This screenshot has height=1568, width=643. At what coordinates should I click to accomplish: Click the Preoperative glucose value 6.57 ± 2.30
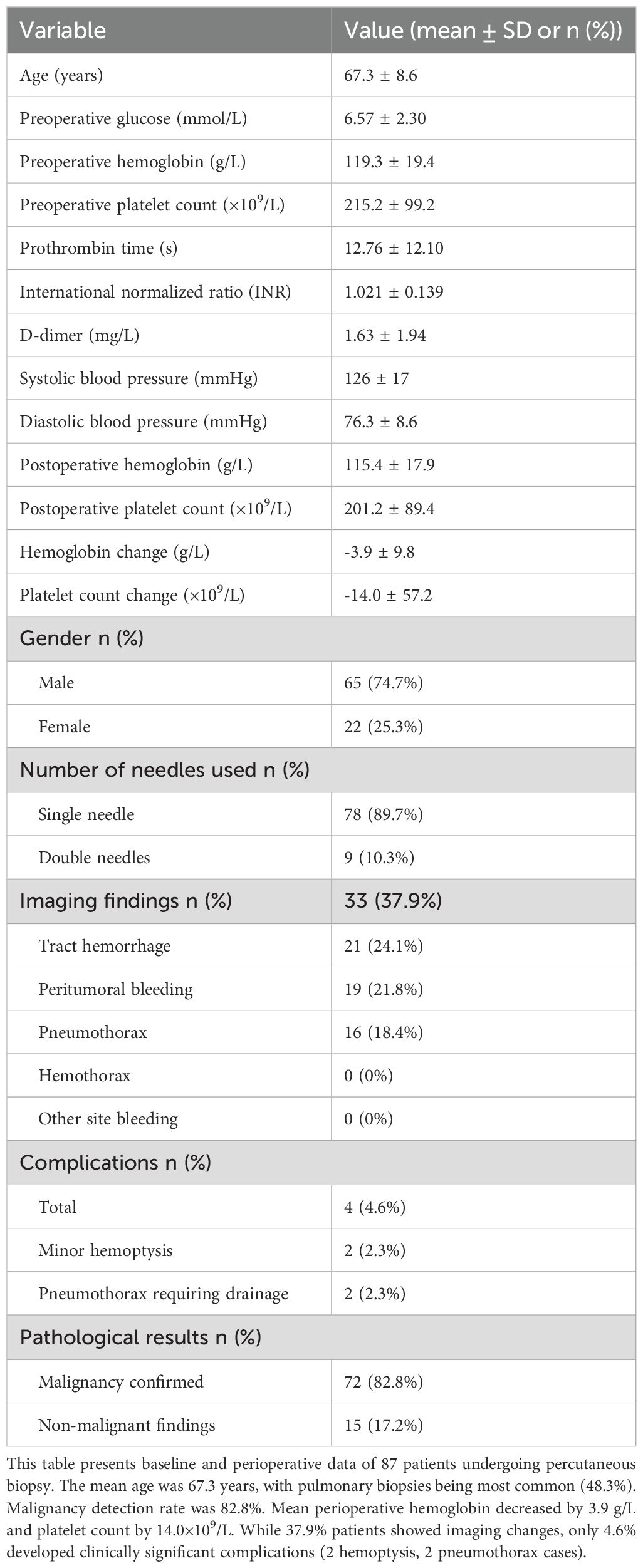point(385,118)
